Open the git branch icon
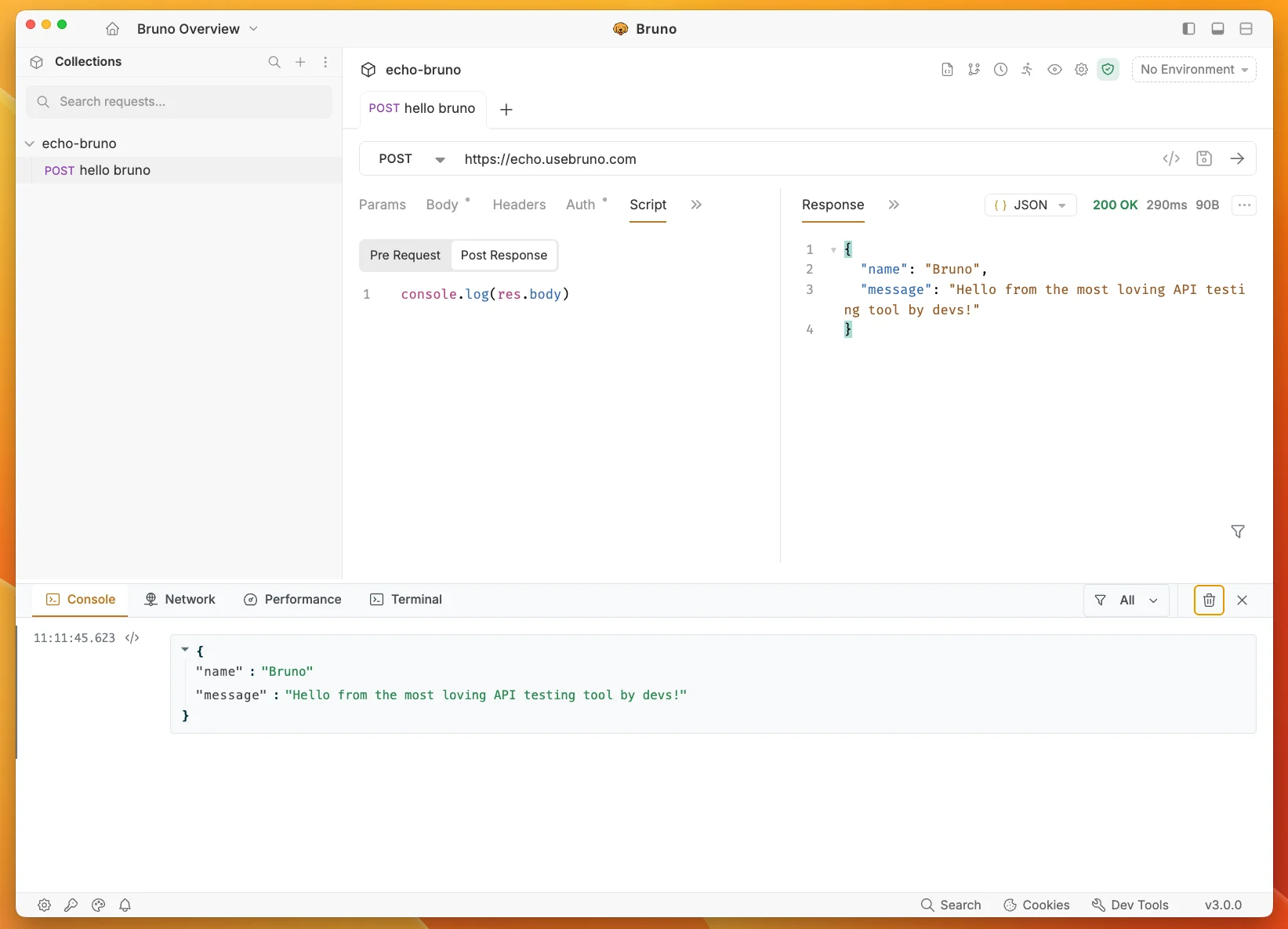Viewport: 1288px width, 929px height. pos(974,70)
